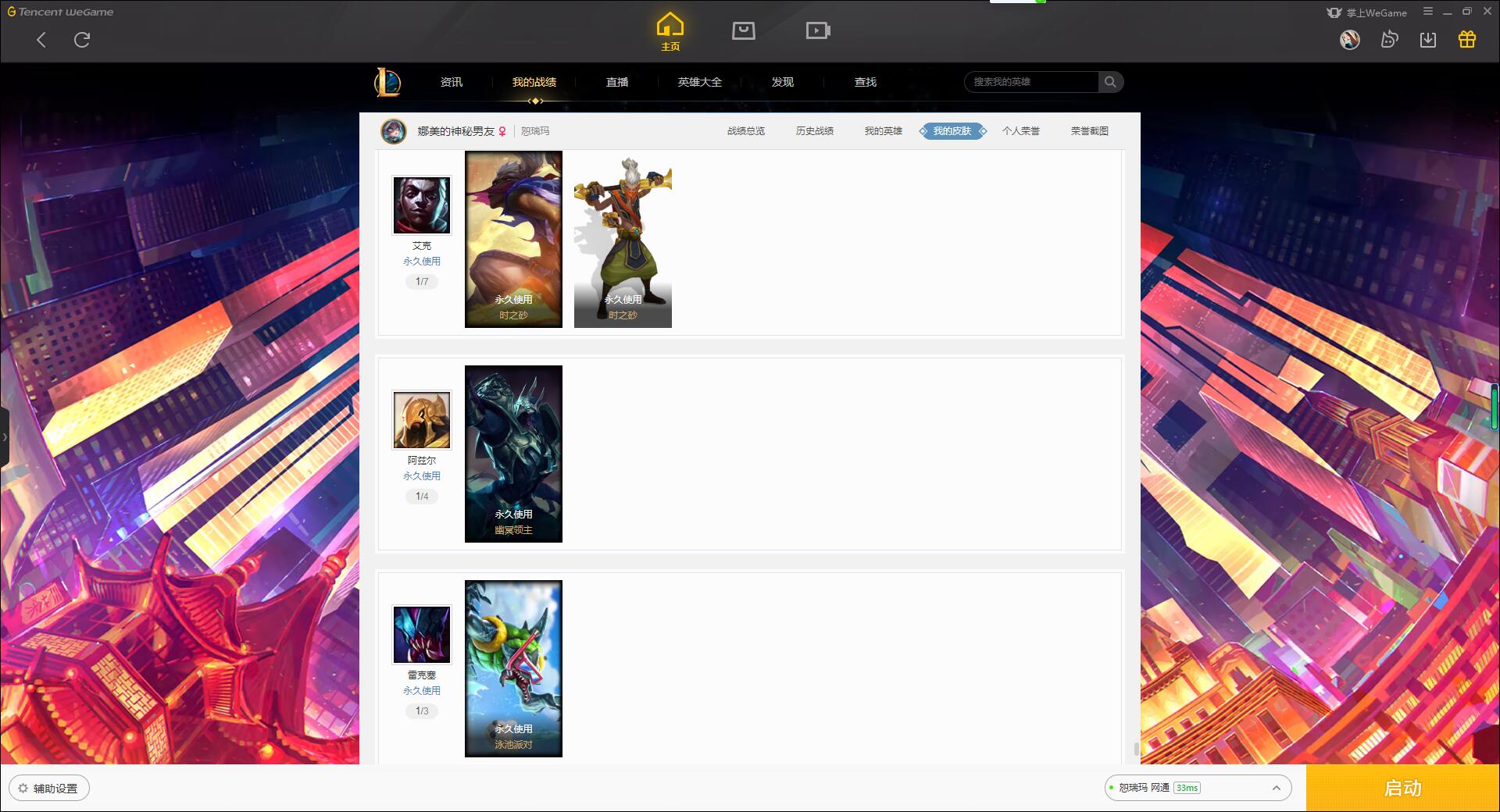Open the store bag icon in top bar
Image resolution: width=1500 pixels, height=812 pixels.
pos(743,30)
